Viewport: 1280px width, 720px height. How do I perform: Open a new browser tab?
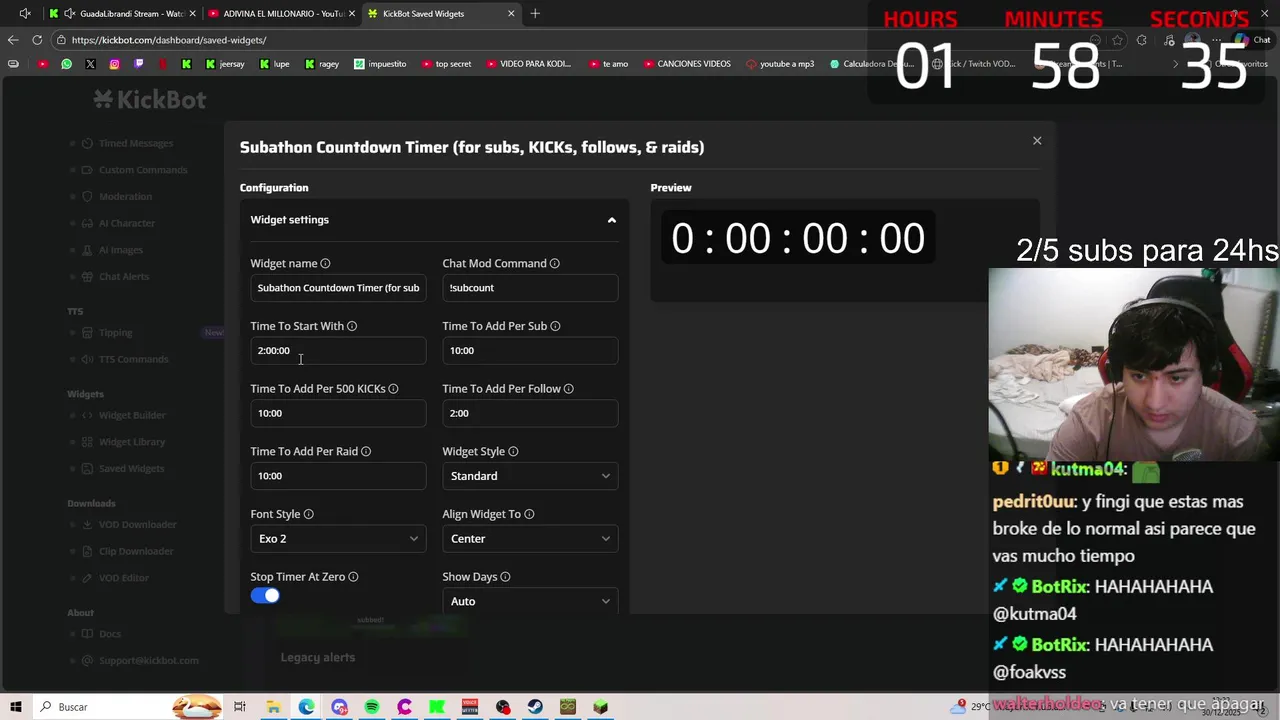[535, 14]
